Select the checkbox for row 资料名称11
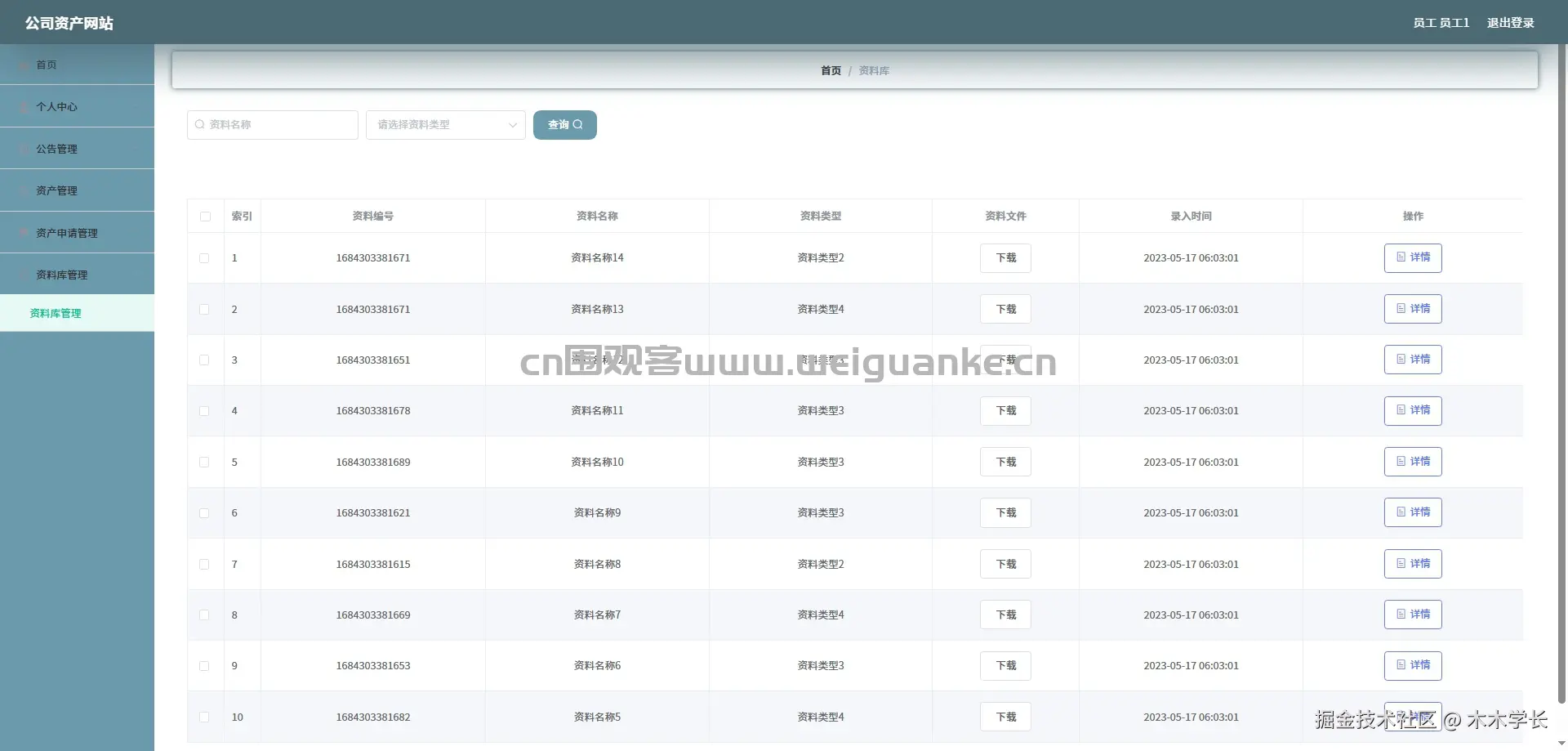 pos(204,411)
